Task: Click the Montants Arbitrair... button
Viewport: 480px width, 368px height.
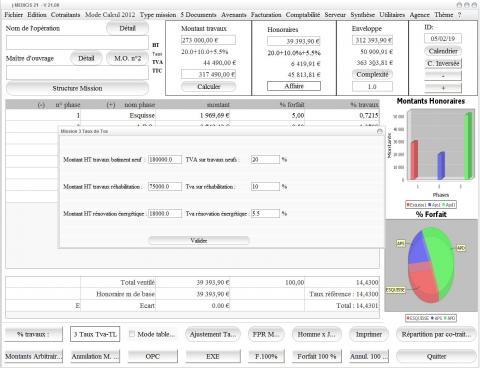Action: [x=33, y=356]
